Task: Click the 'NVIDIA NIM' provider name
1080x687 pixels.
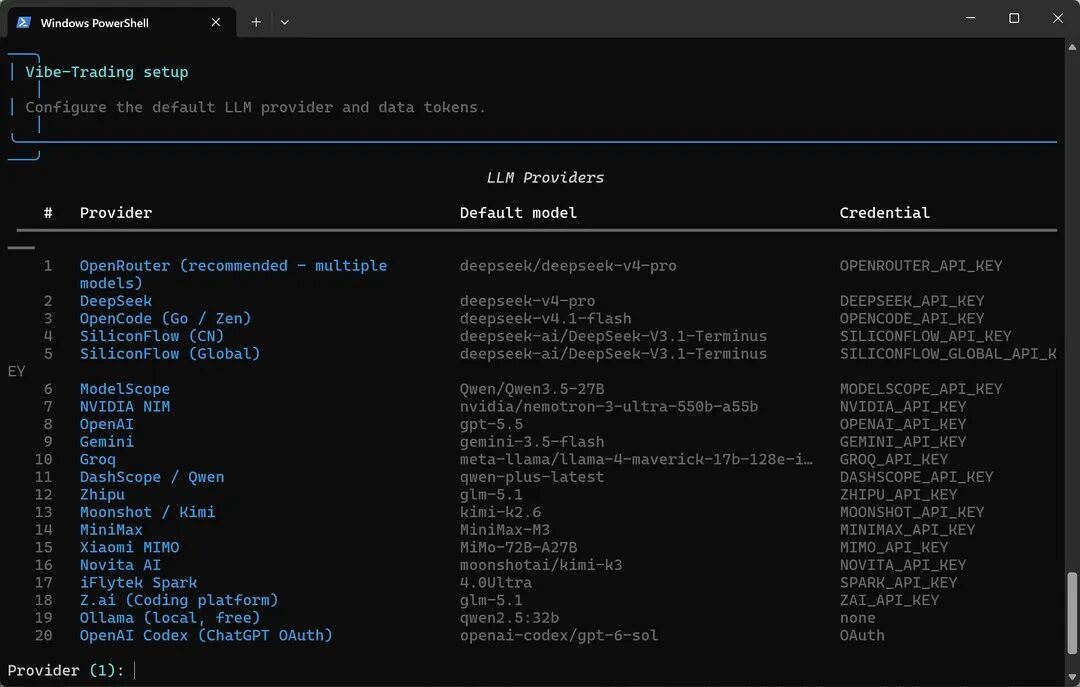Action: (125, 407)
